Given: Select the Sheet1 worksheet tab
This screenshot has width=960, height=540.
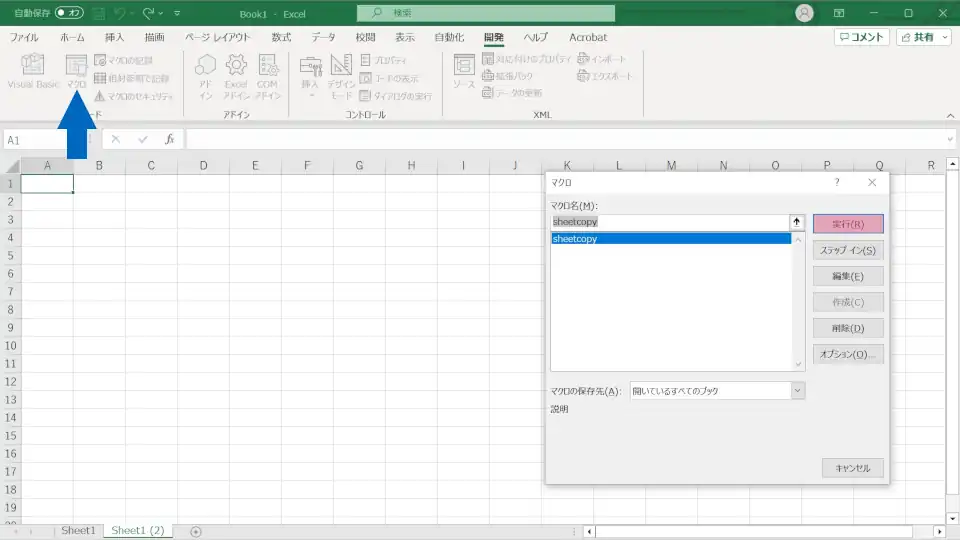Looking at the screenshot, I should 78,531.
